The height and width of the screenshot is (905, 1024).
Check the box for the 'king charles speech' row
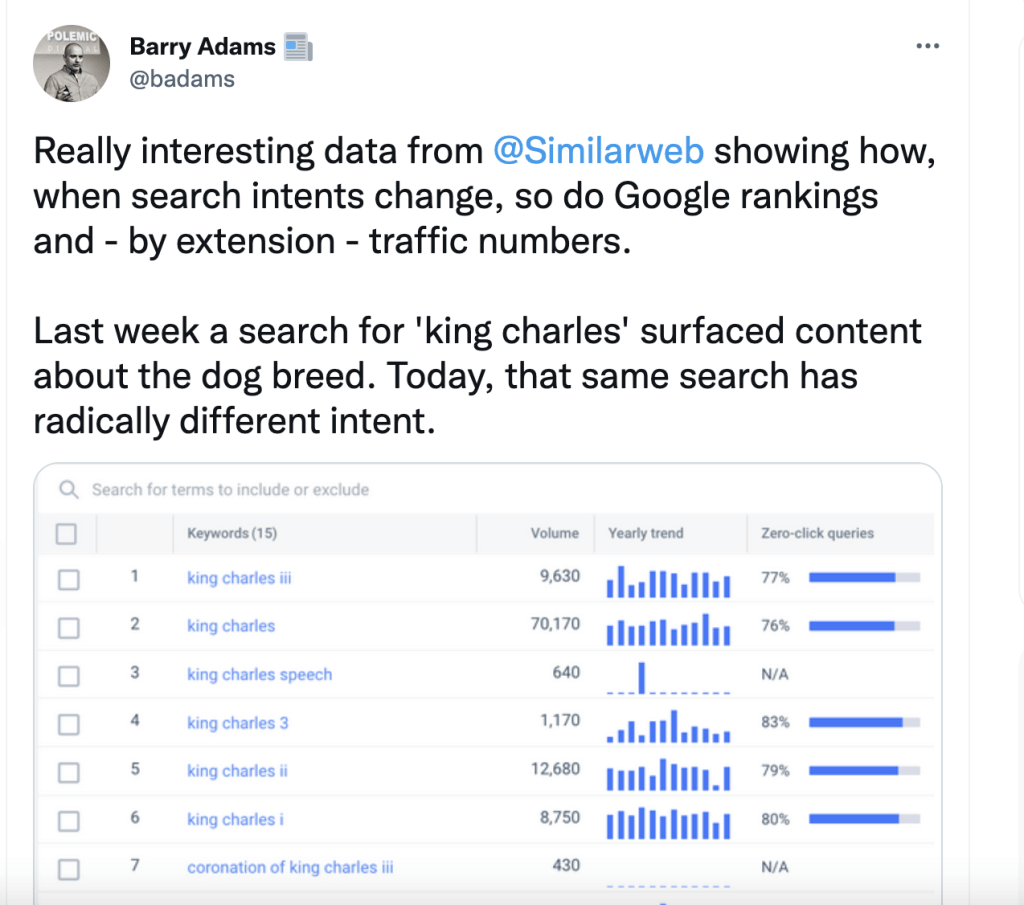click(67, 676)
